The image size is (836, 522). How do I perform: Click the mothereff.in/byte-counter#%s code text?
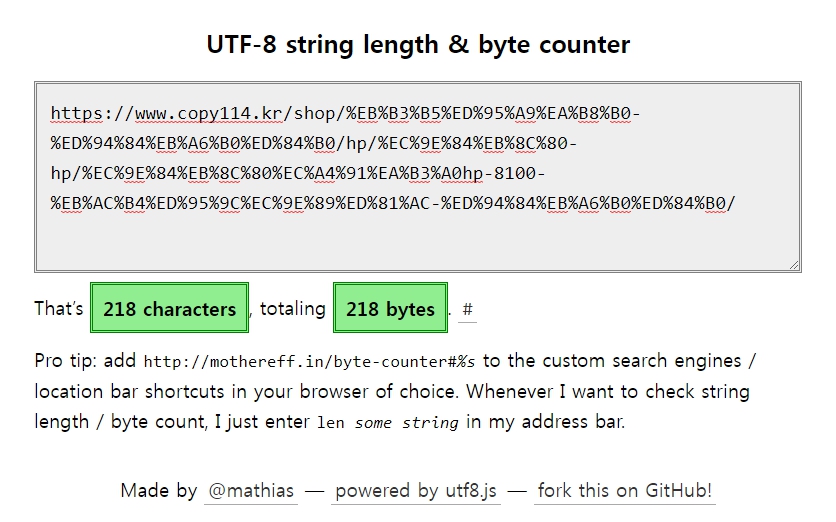[x=310, y=362]
